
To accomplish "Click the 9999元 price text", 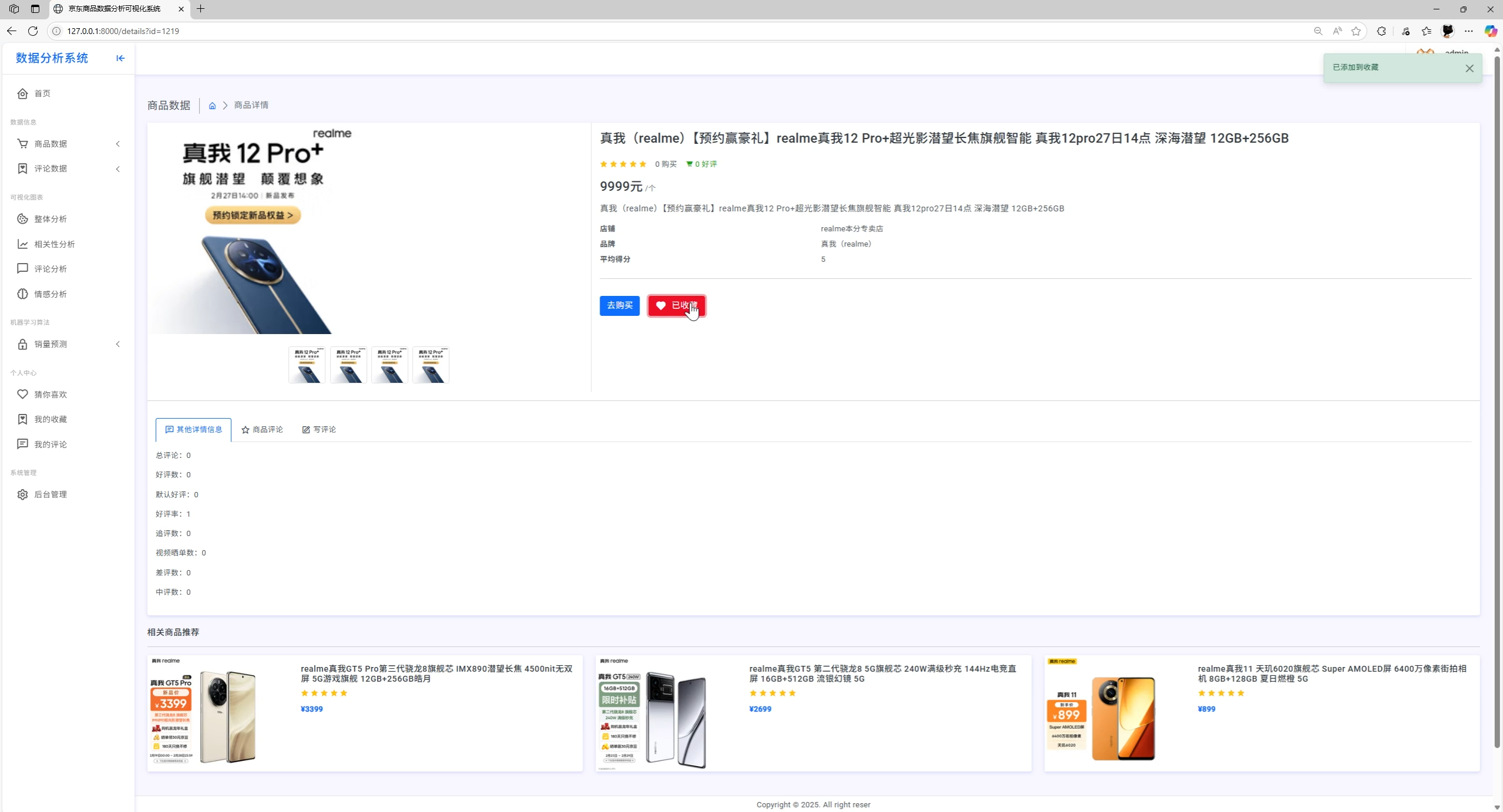I will 621,187.
